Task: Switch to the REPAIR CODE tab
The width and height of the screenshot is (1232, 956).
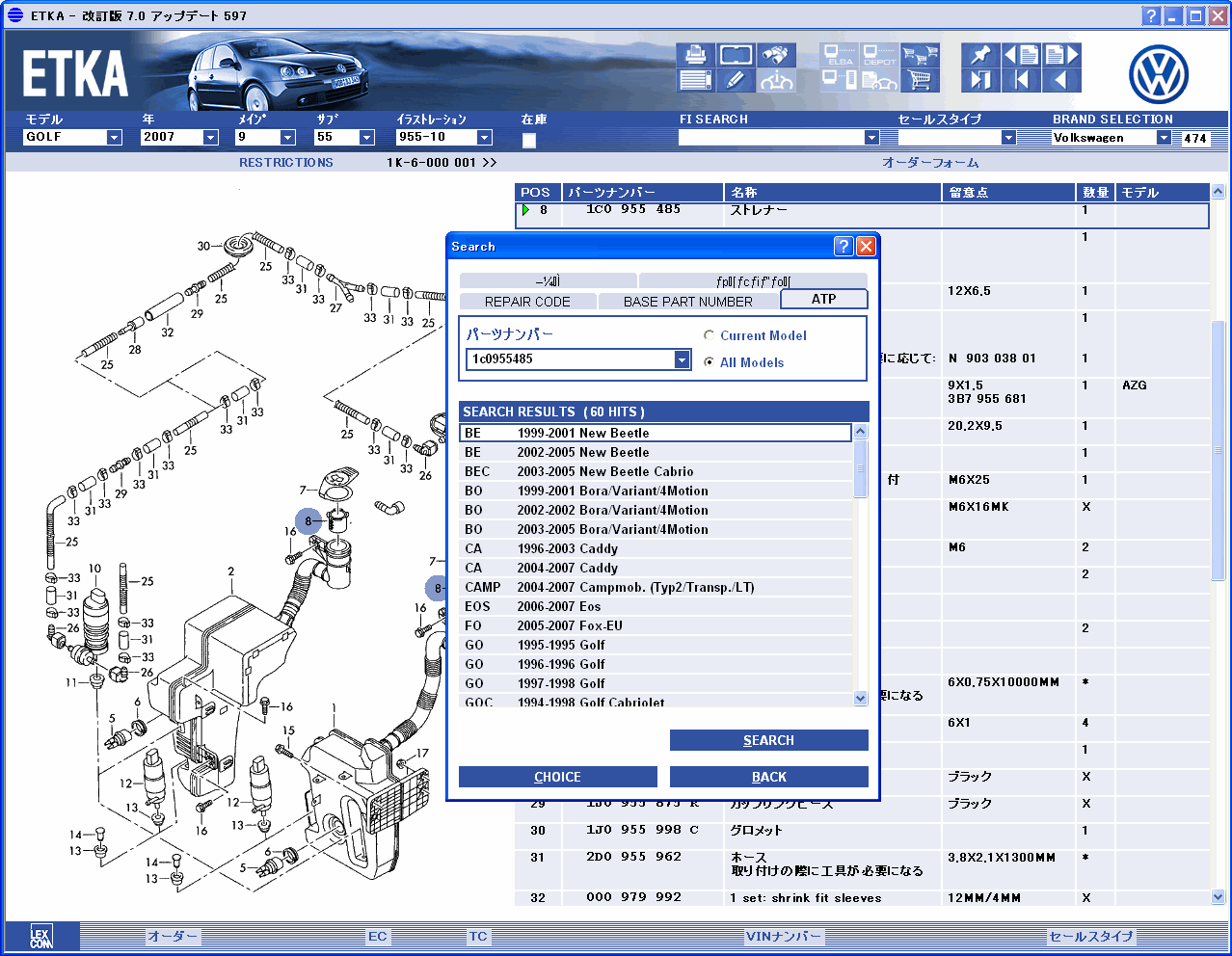Action: (x=527, y=302)
